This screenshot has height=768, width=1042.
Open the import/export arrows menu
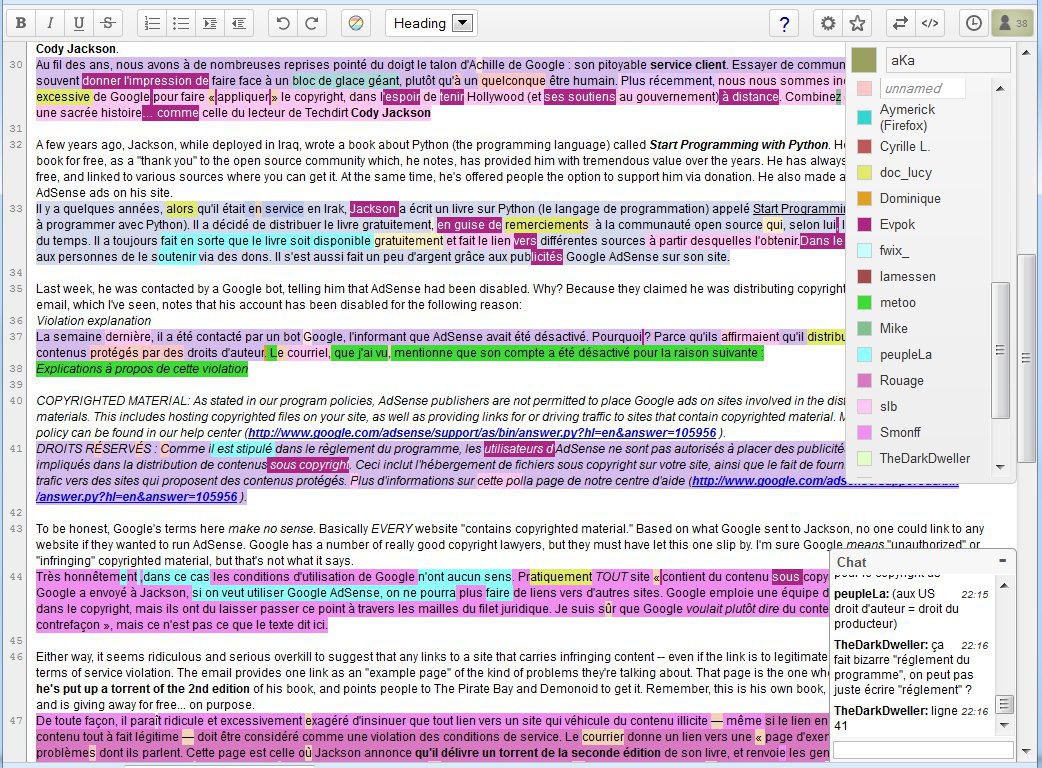pyautogui.click(x=900, y=23)
